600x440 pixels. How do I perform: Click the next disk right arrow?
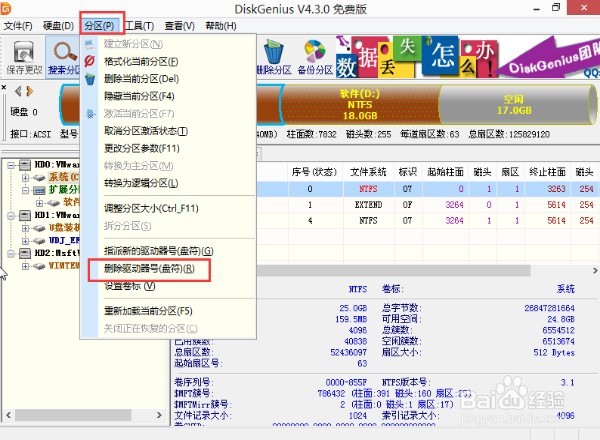click(30, 91)
